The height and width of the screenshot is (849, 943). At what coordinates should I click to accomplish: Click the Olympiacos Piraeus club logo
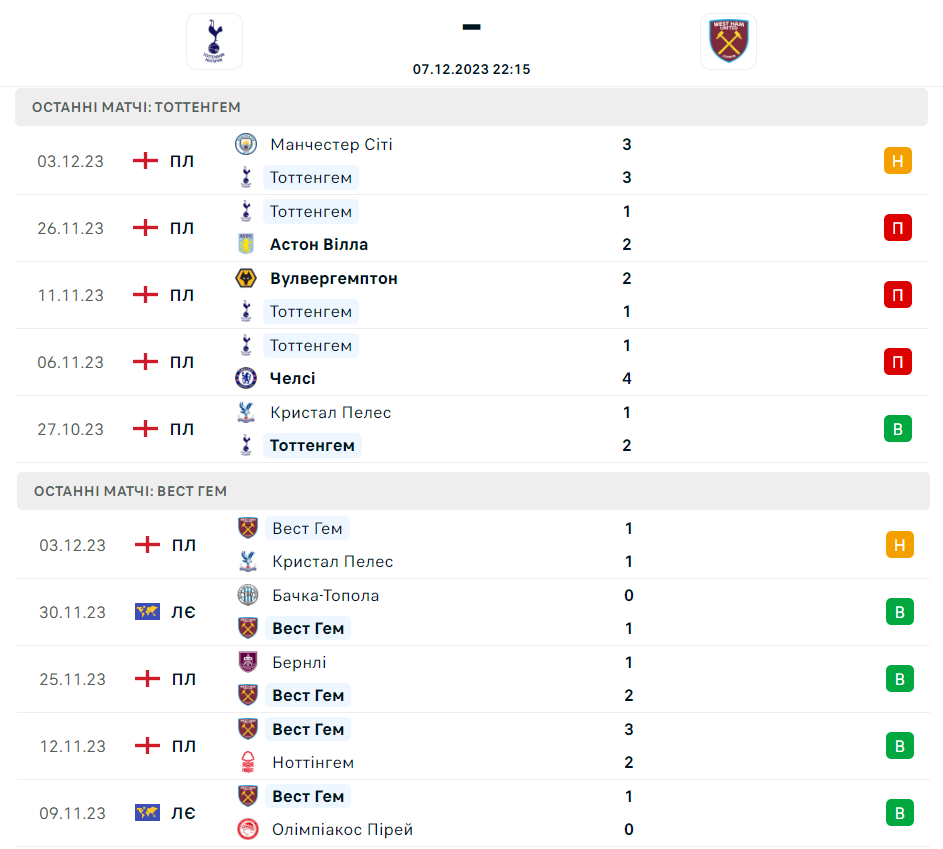pos(248,829)
